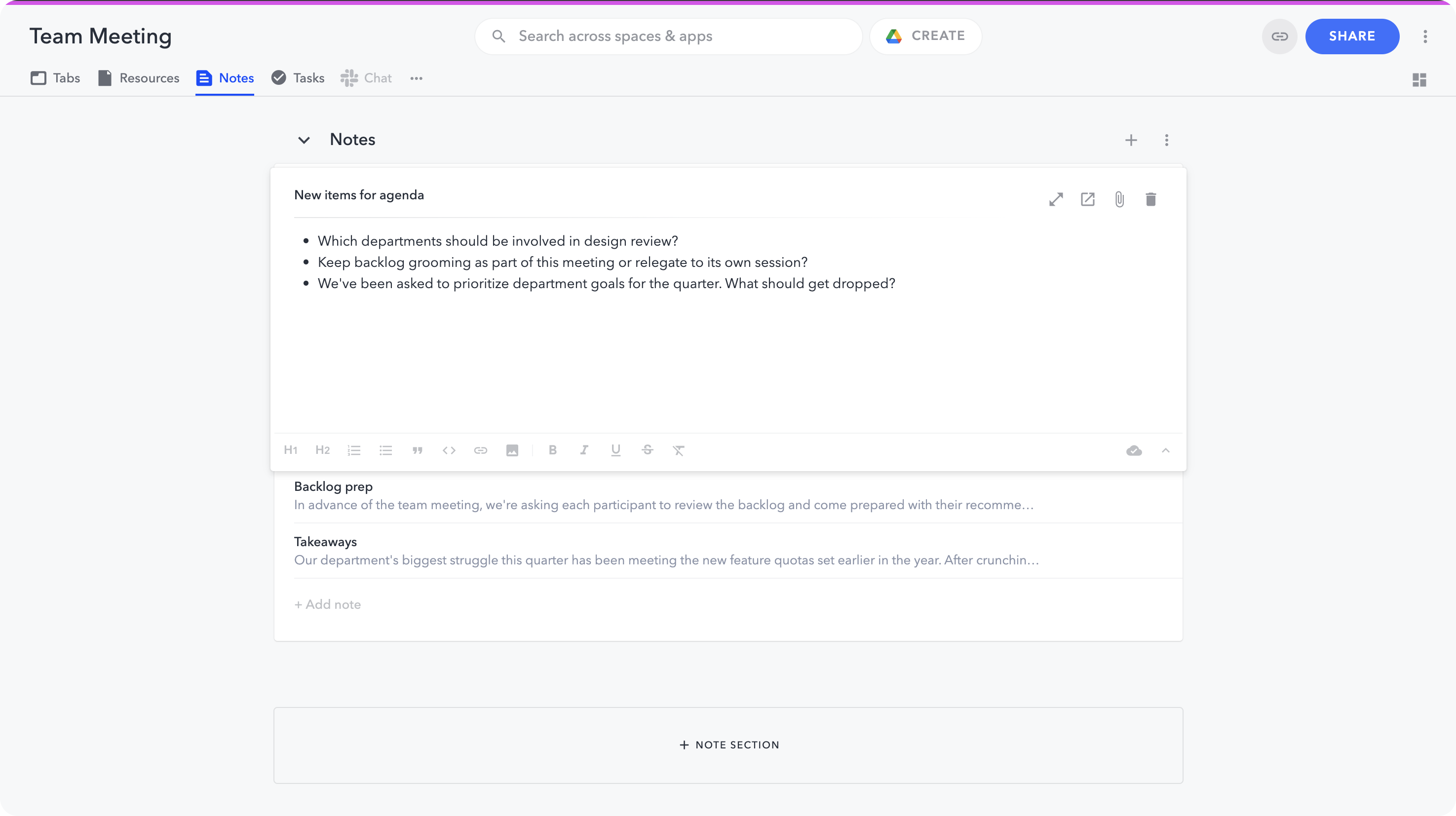The width and height of the screenshot is (1456, 816).
Task: Clear text formatting icon
Action: tap(678, 450)
